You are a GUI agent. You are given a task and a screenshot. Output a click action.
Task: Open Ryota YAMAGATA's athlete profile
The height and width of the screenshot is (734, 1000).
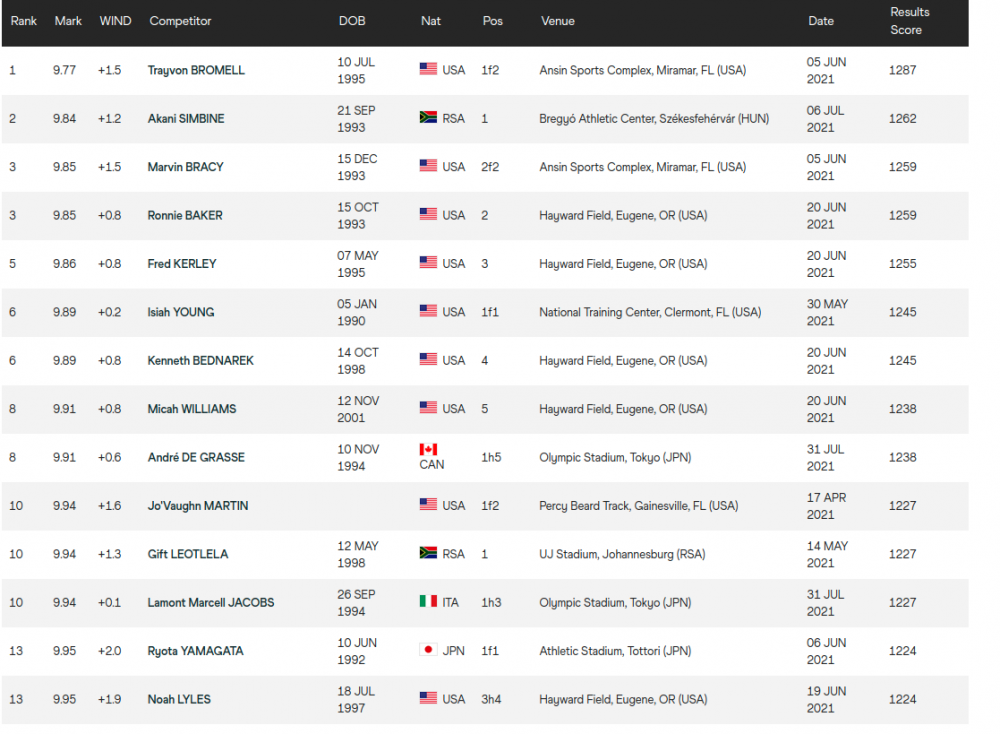(x=195, y=651)
